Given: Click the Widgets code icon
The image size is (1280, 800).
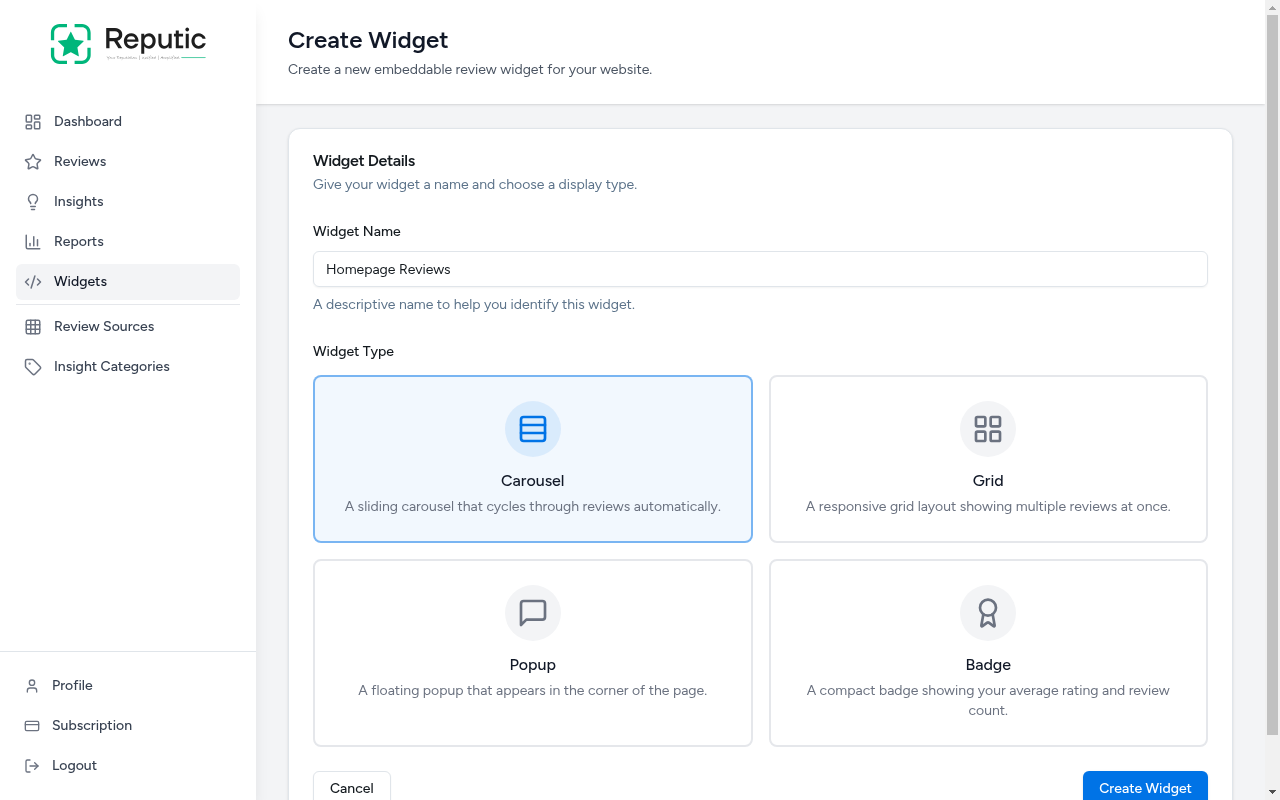Looking at the screenshot, I should point(33,281).
